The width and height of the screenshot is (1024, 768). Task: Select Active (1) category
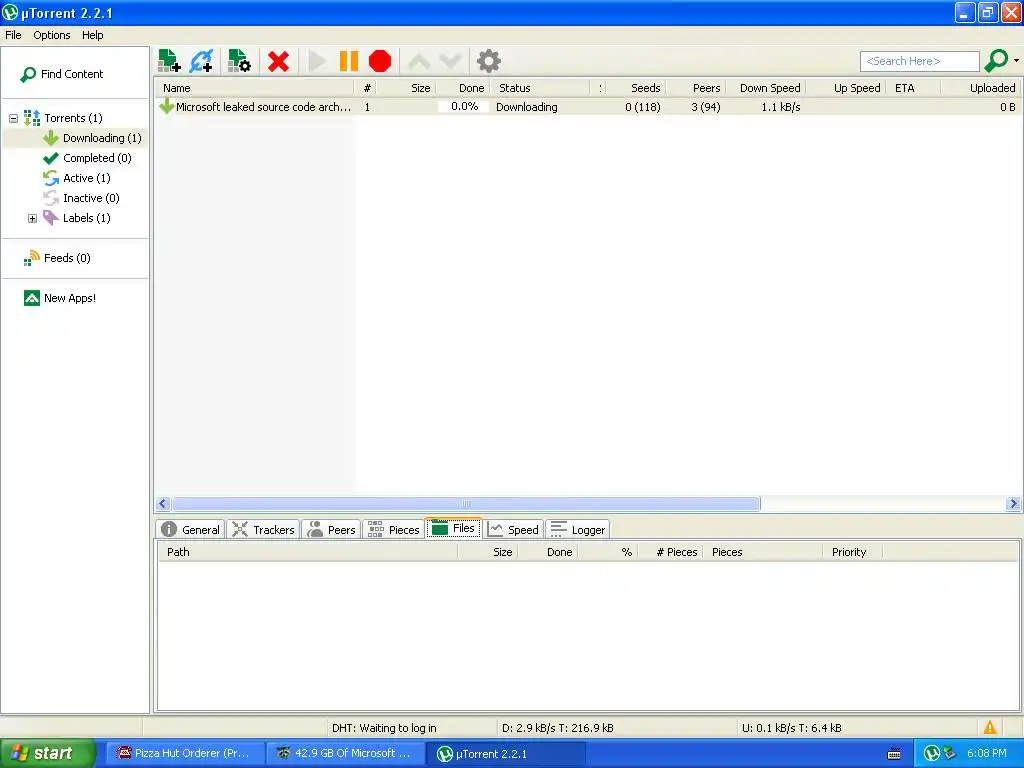click(76, 178)
